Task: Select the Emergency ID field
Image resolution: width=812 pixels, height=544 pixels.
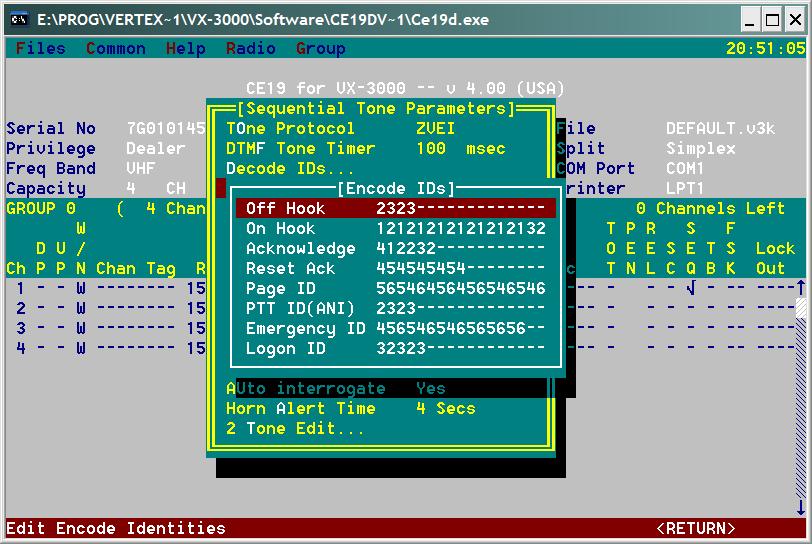Action: 396,328
